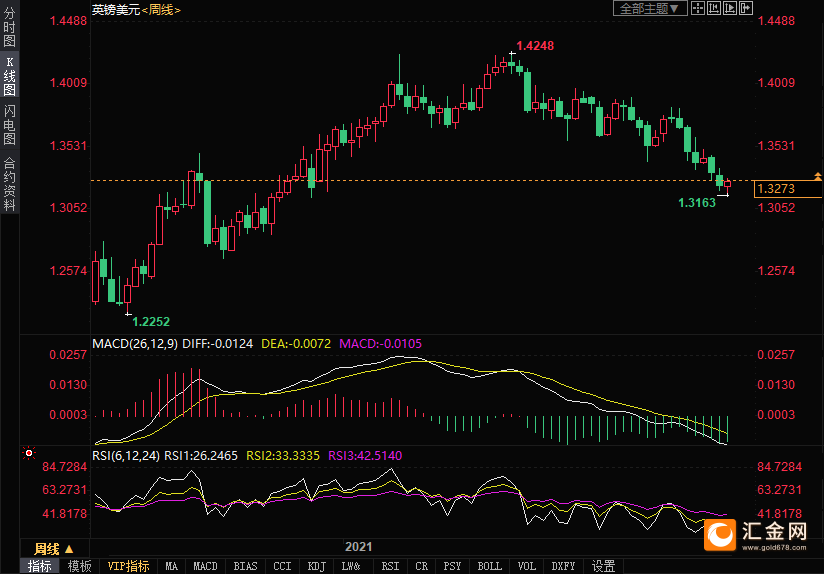Click the MACD:-0.0105 value
824x574 pixels.
(x=380, y=344)
